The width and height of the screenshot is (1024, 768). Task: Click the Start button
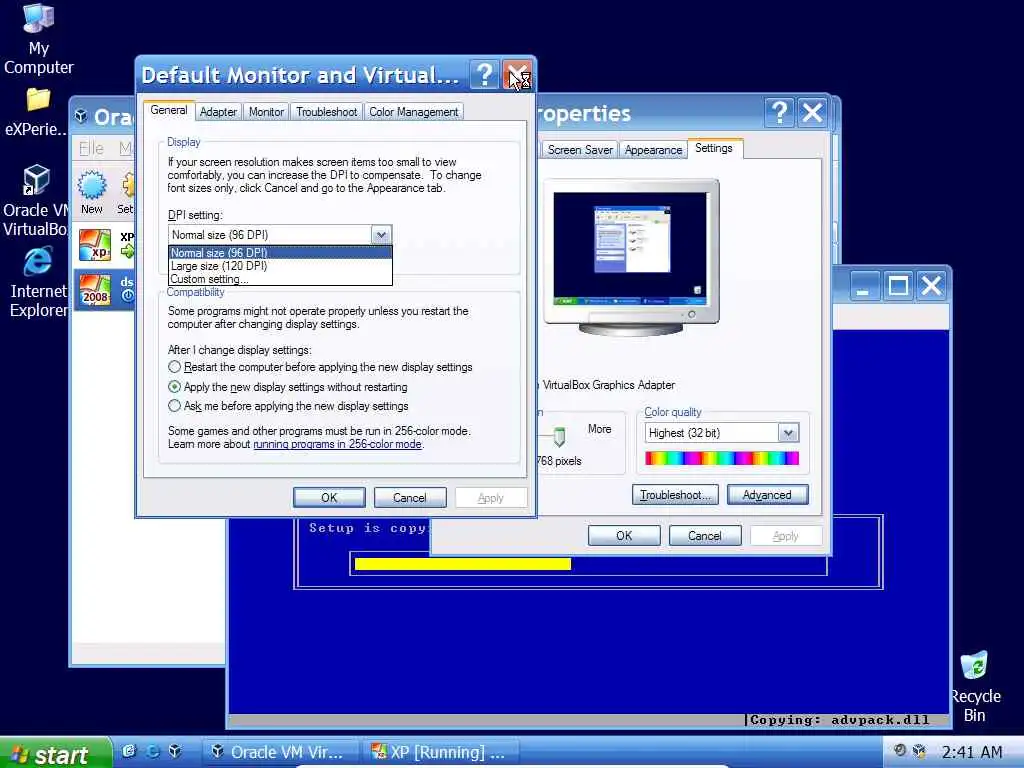coord(55,753)
